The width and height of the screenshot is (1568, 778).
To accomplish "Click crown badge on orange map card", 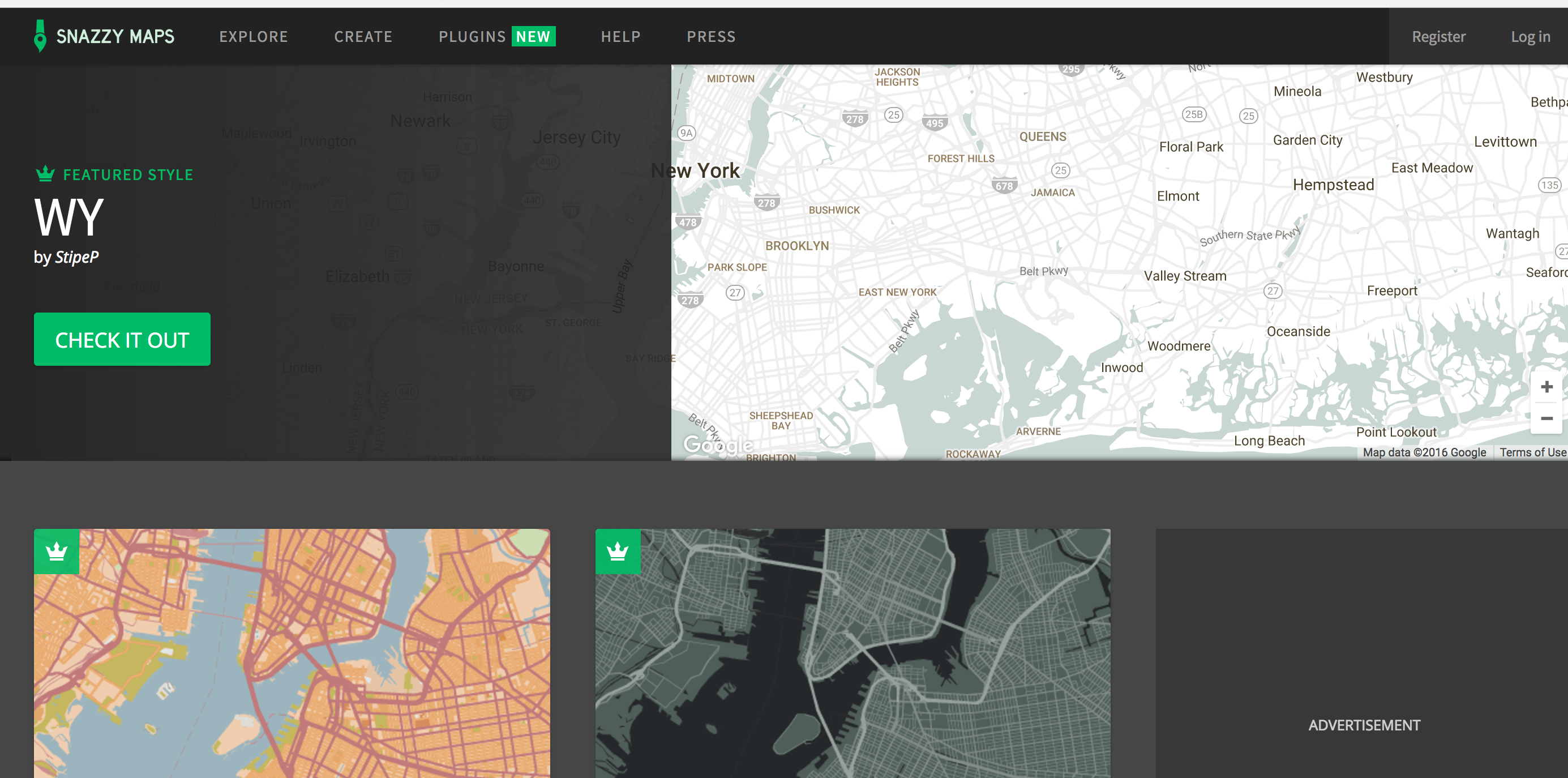I will (57, 552).
